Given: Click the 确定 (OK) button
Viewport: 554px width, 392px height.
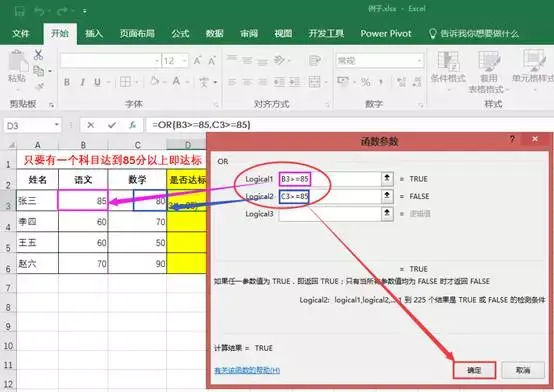Looking at the screenshot, I should [x=474, y=370].
